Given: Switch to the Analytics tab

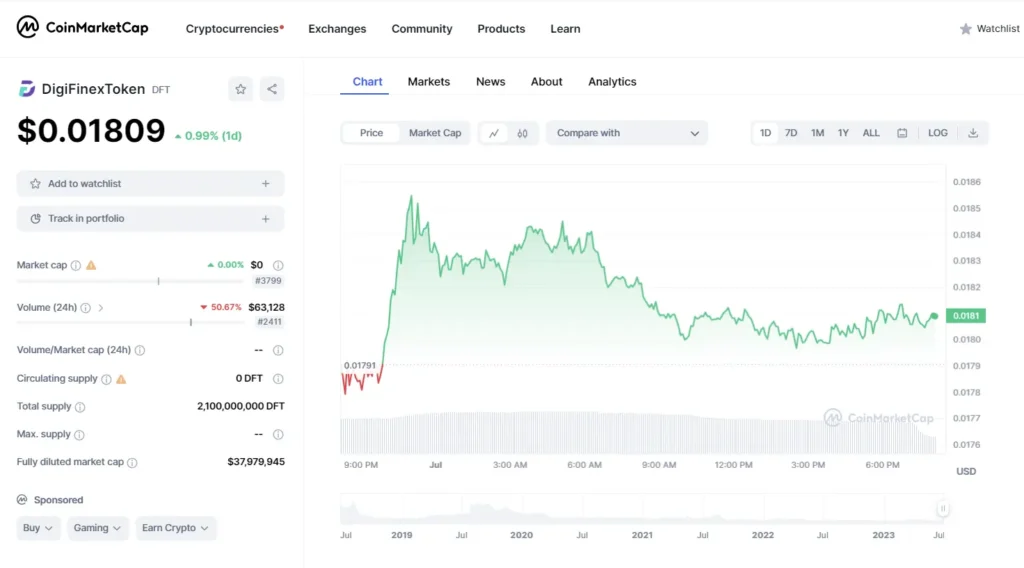Looking at the screenshot, I should coord(612,82).
